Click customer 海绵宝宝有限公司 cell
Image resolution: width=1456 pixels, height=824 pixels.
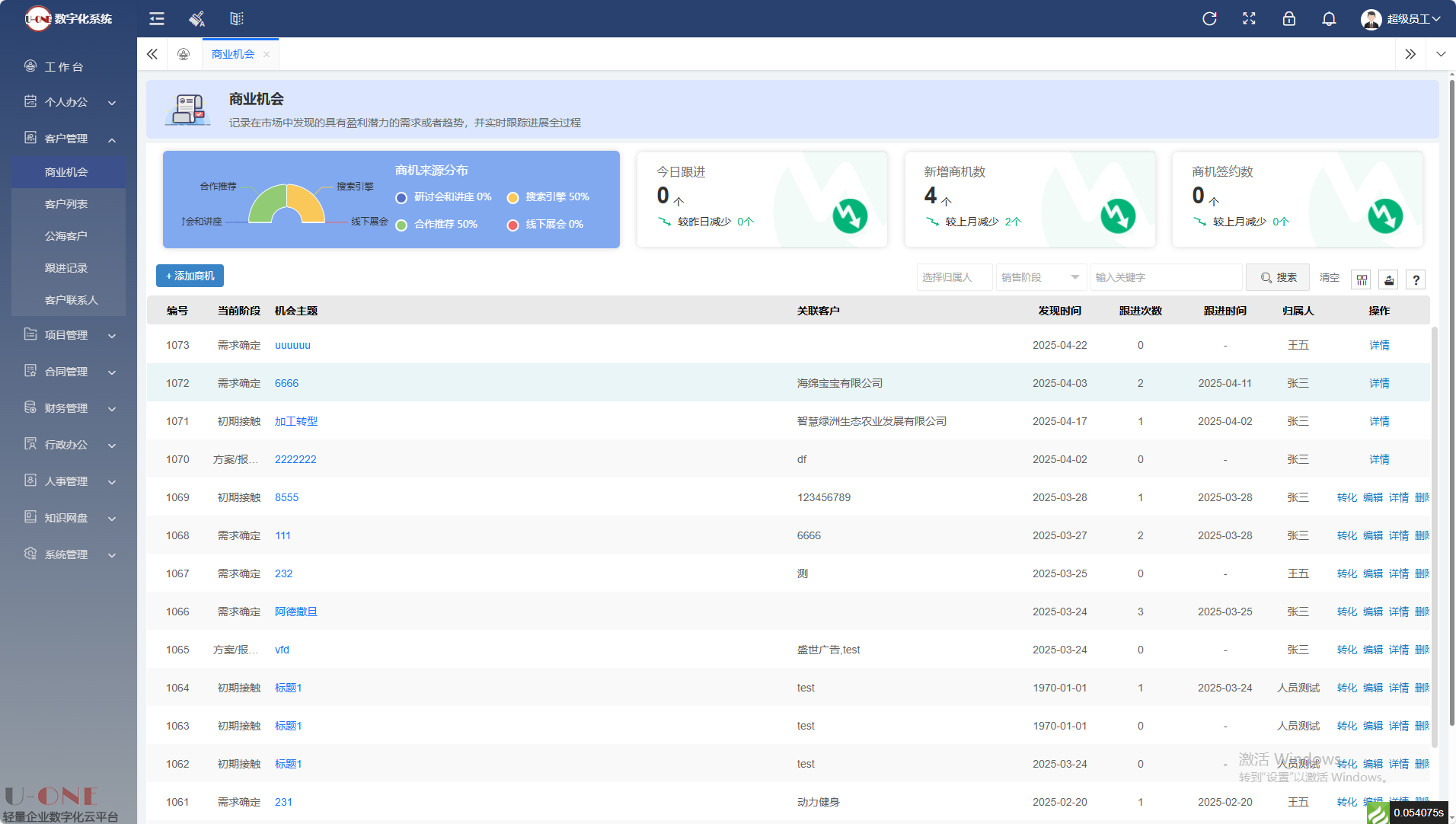pos(840,383)
